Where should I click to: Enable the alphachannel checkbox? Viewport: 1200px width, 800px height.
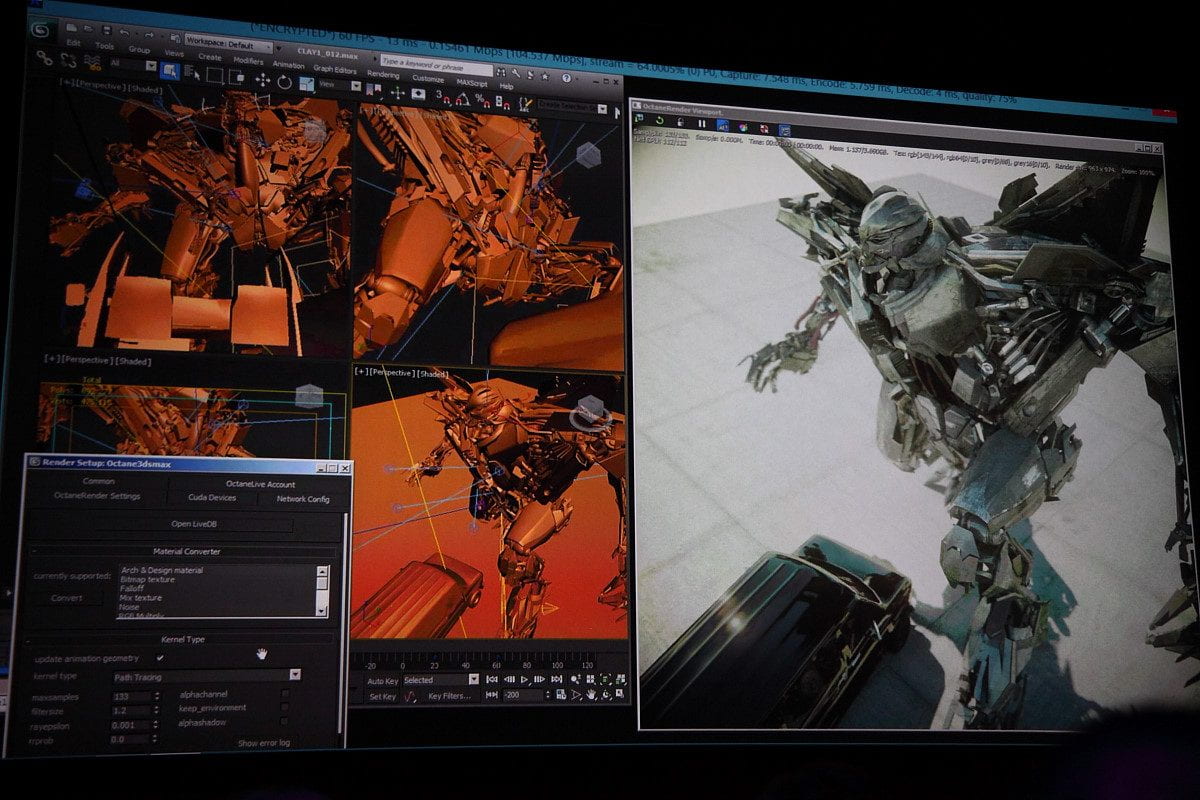285,693
